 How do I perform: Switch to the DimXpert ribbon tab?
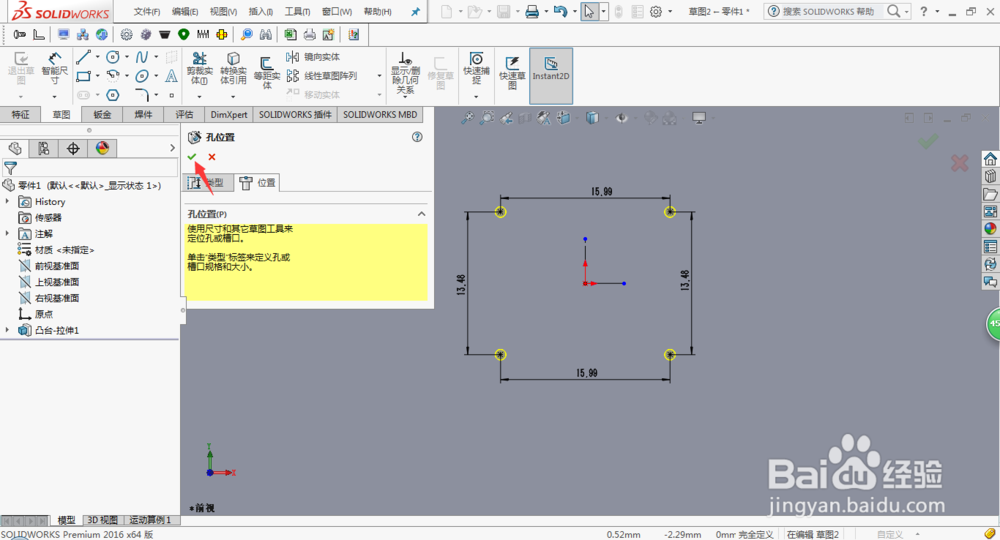point(229,115)
